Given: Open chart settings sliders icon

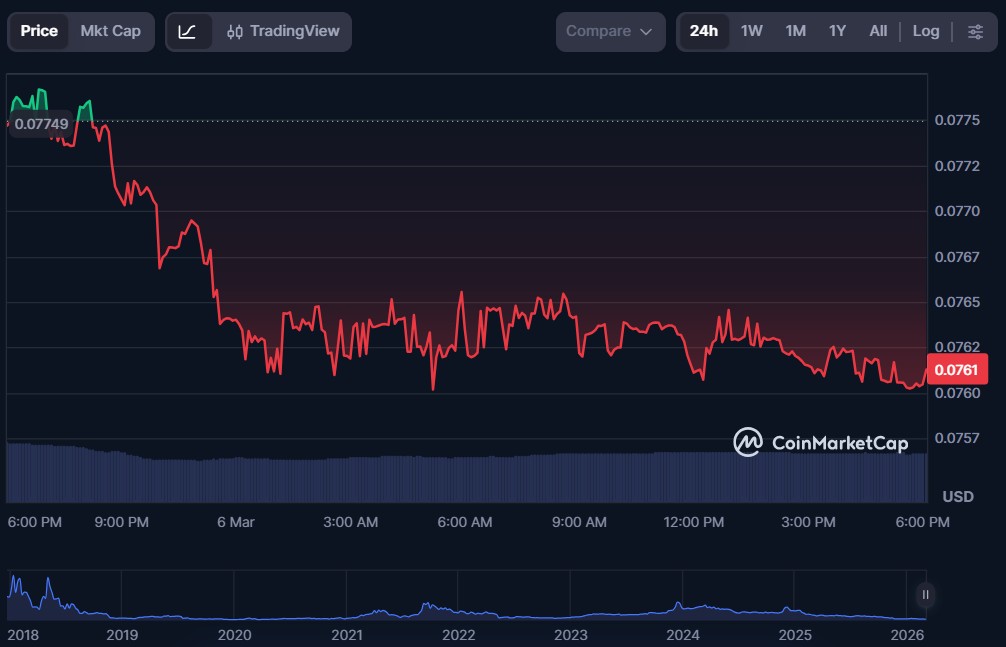Looking at the screenshot, I should pos(975,31).
